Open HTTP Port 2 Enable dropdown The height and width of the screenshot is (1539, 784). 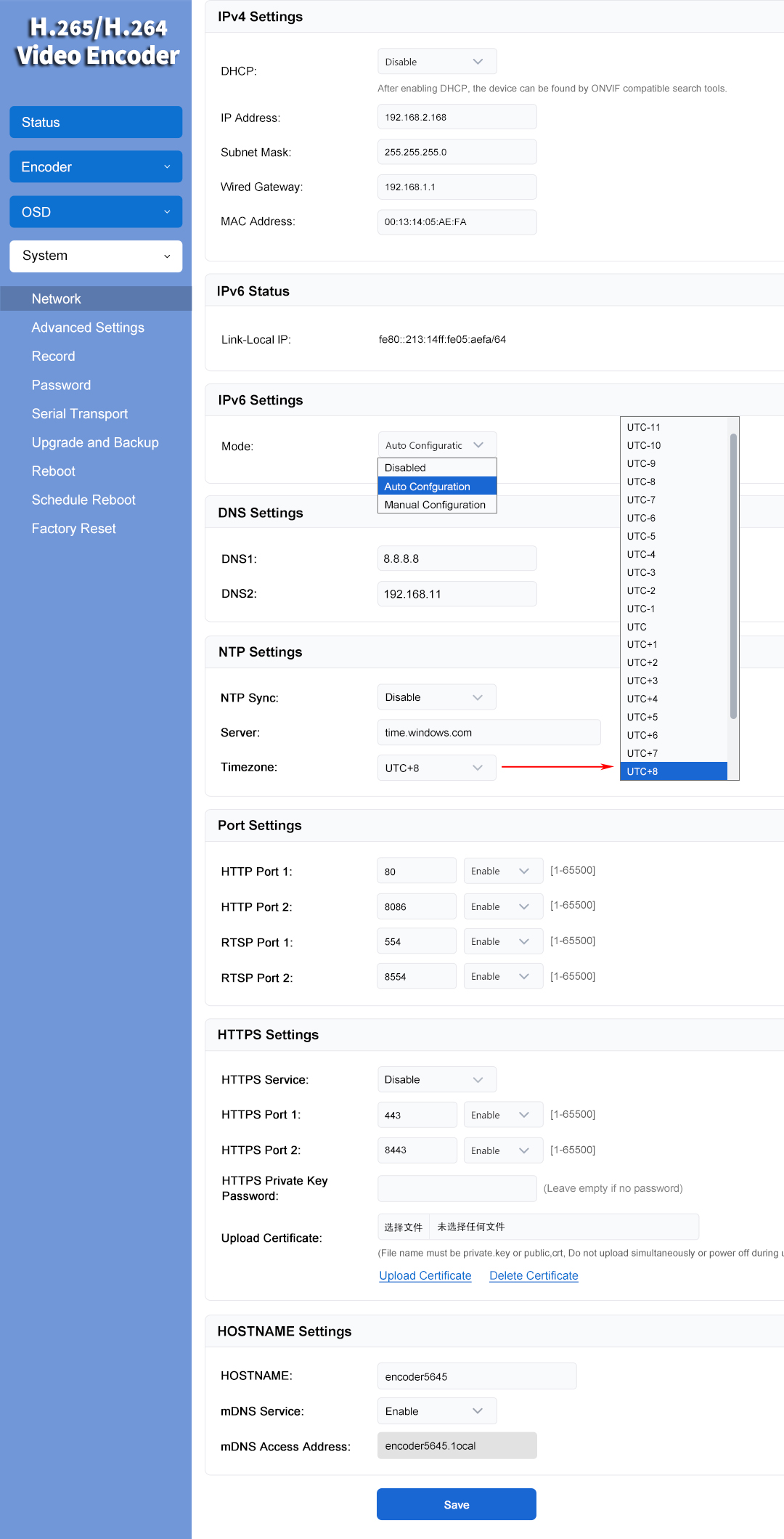point(503,906)
